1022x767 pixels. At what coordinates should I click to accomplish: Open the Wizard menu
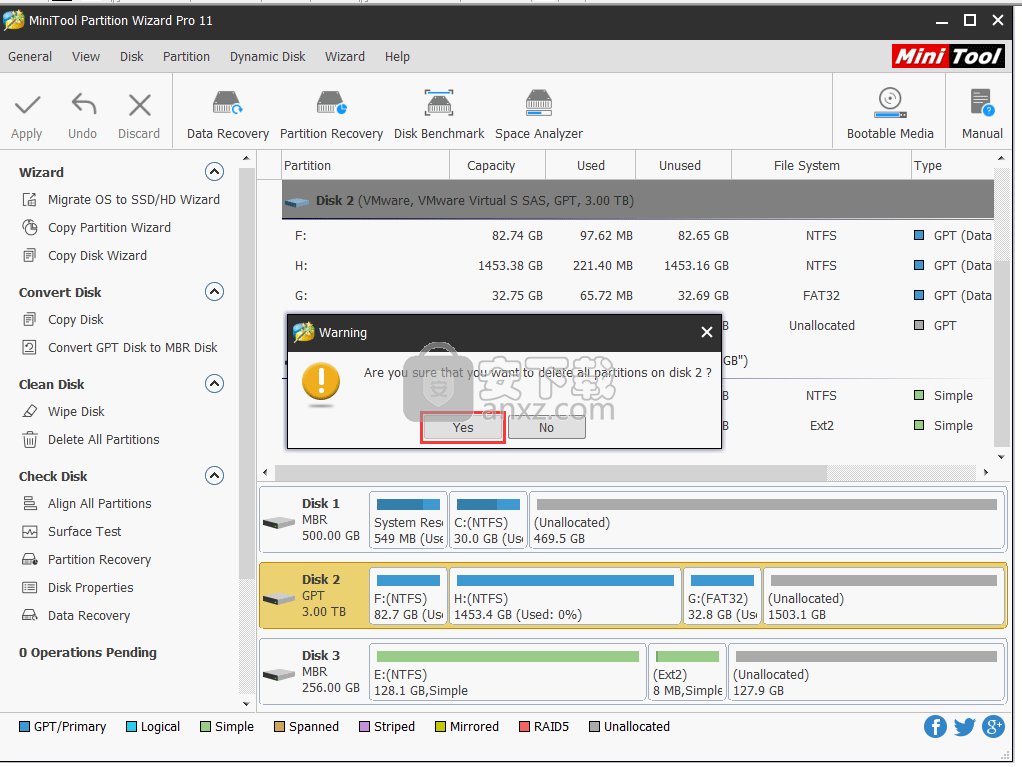coord(345,57)
